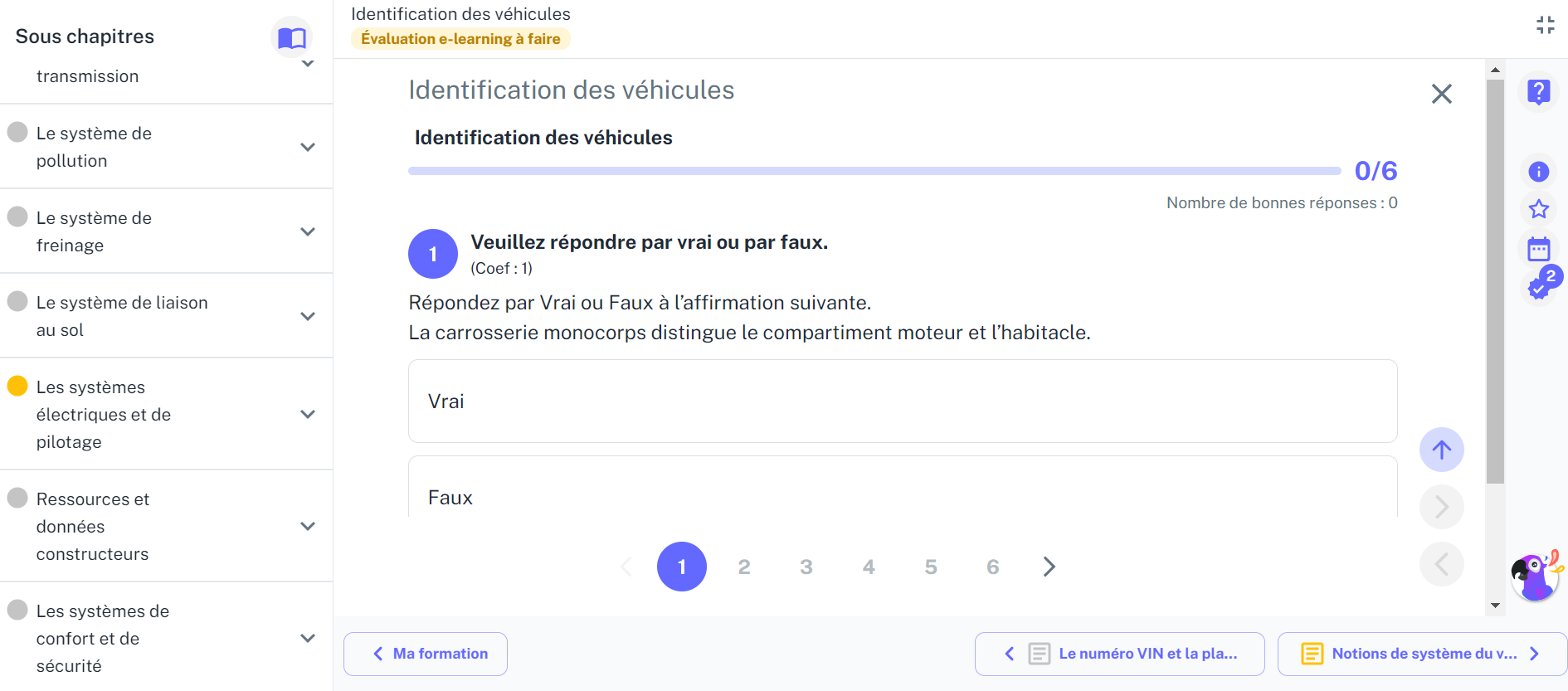Expand Le système de pollution chapter
1568x691 pixels.
tap(166, 147)
